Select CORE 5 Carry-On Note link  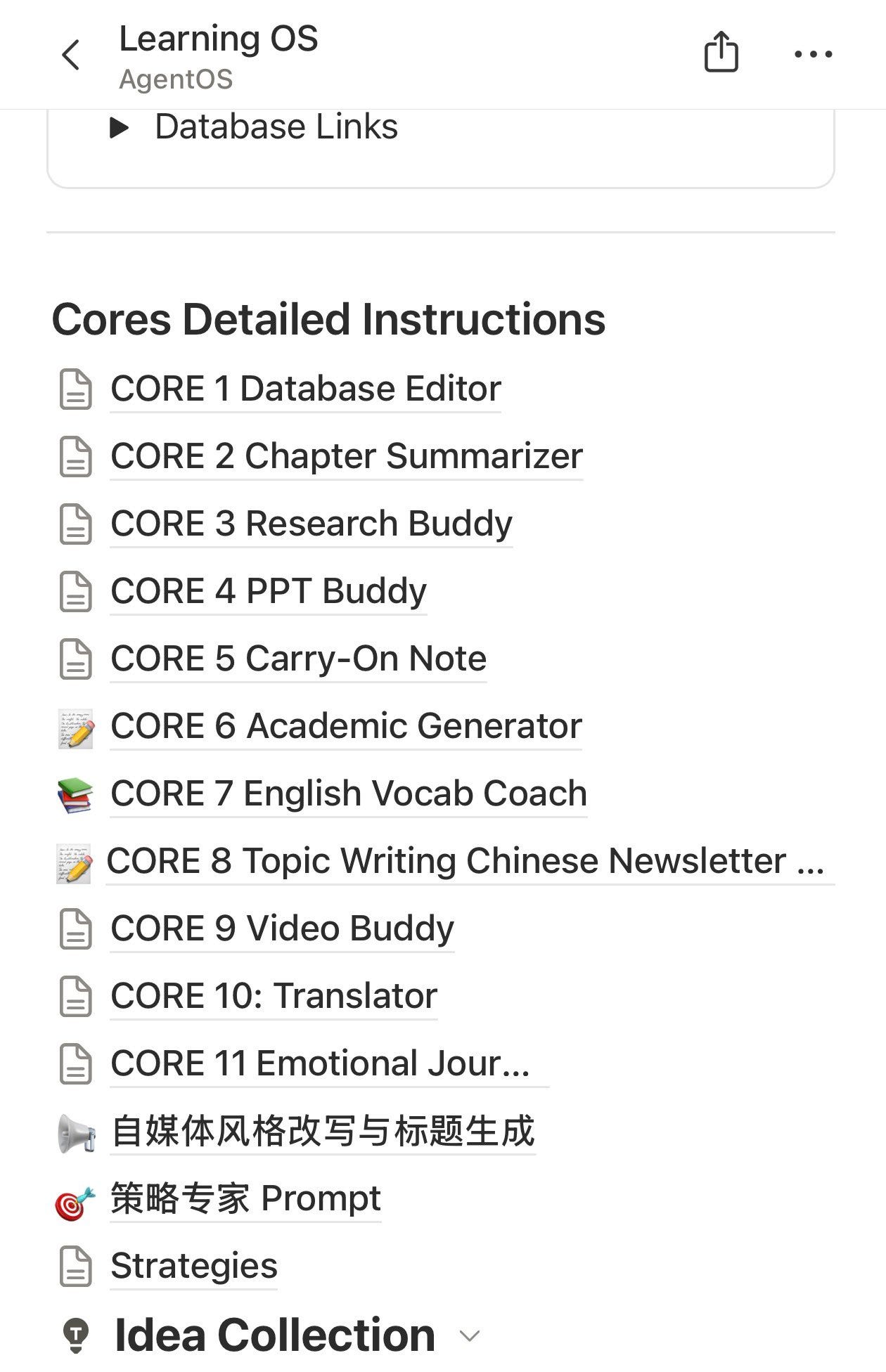click(298, 659)
